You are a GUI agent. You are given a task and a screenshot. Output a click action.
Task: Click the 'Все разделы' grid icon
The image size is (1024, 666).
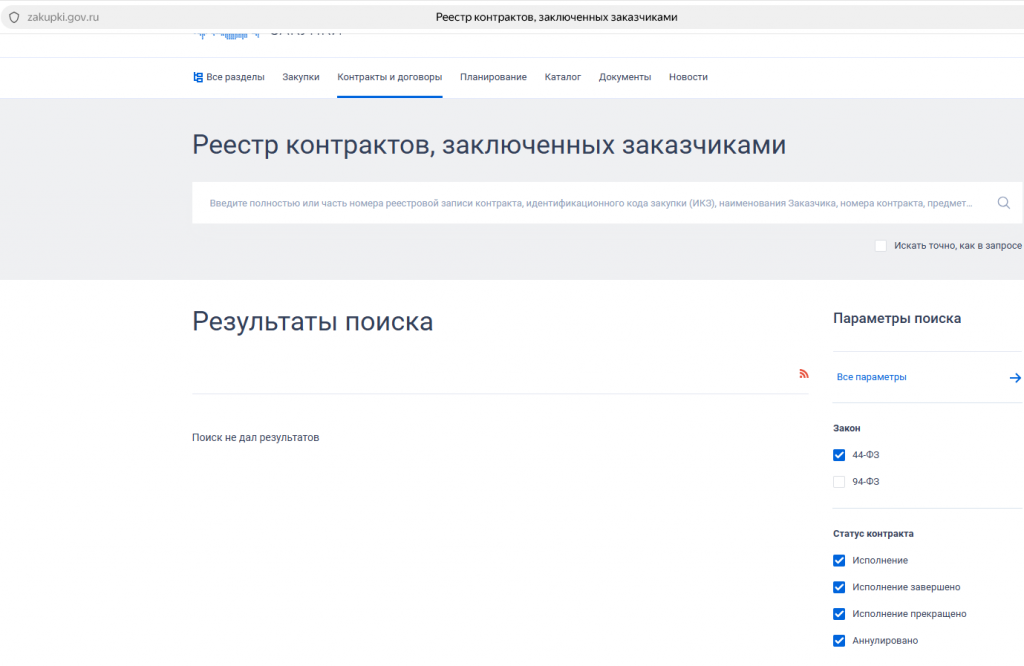pos(198,77)
